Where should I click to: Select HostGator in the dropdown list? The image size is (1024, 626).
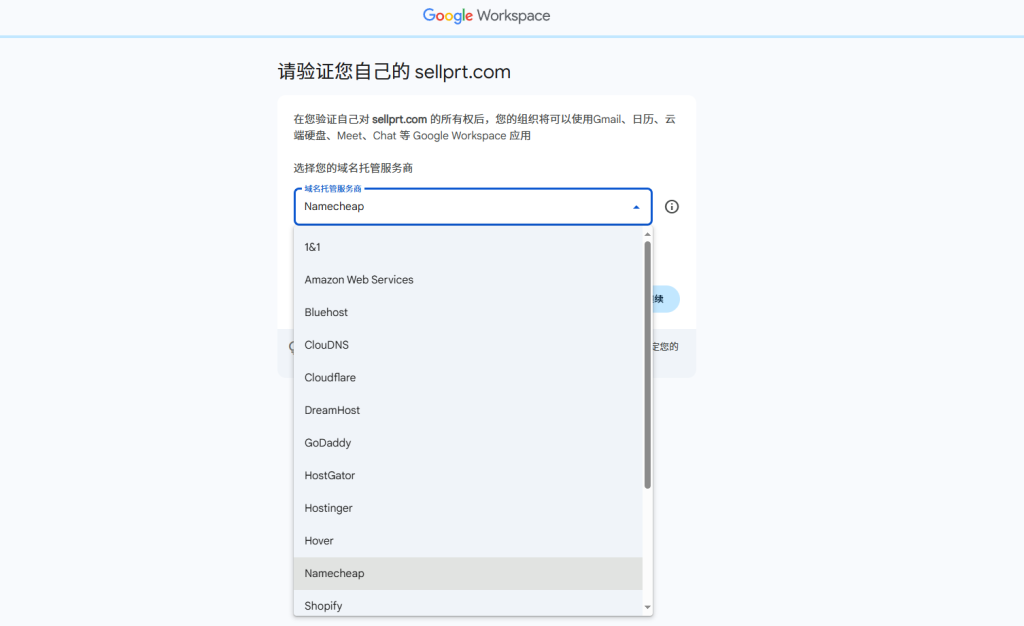tap(331, 475)
